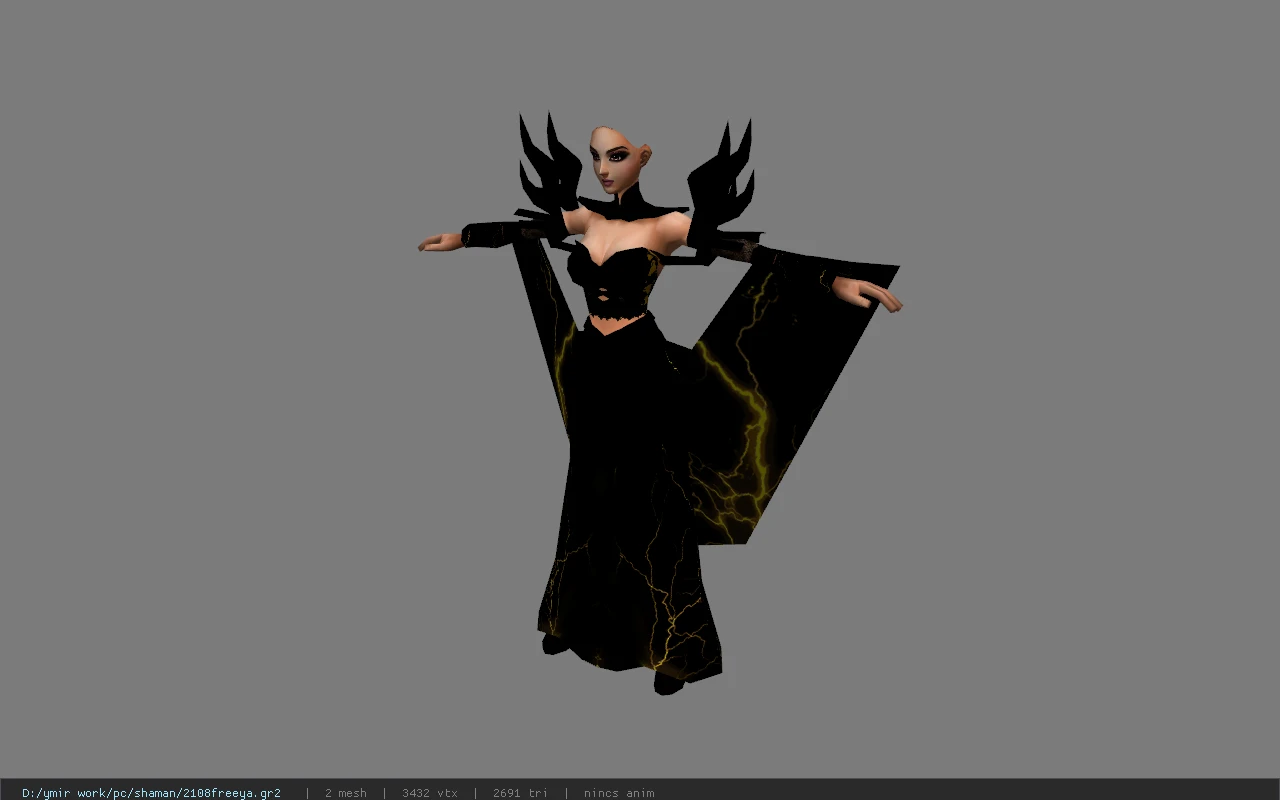Click the '3432 vtx' vertex count
The image size is (1280, 800).
pos(430,793)
